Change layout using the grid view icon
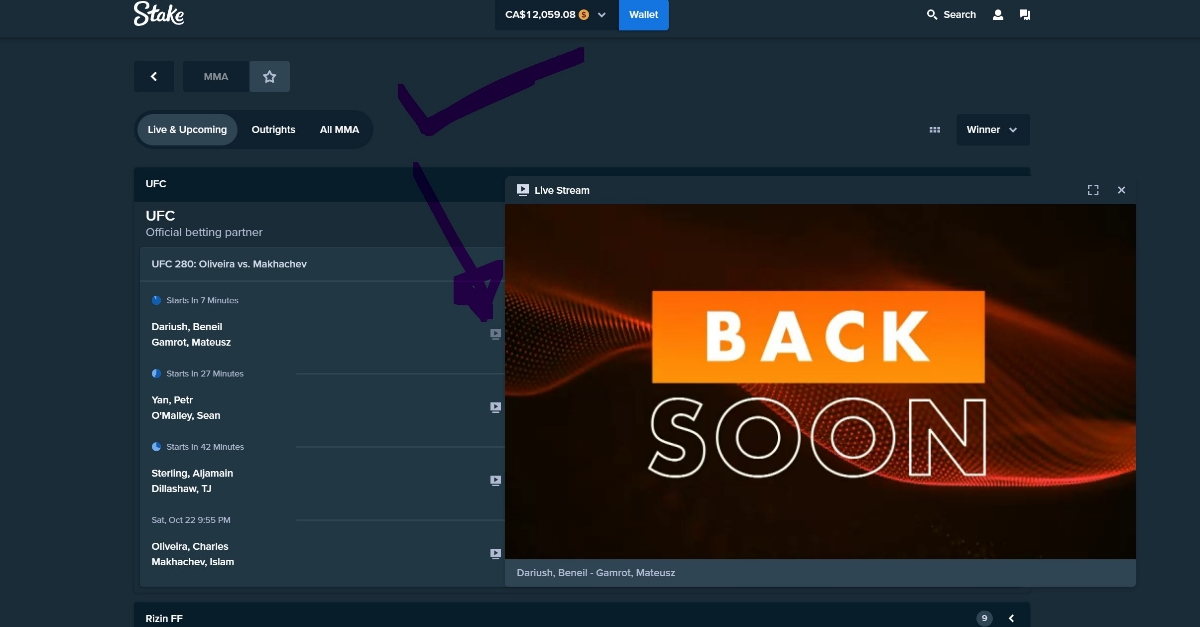 (x=935, y=130)
